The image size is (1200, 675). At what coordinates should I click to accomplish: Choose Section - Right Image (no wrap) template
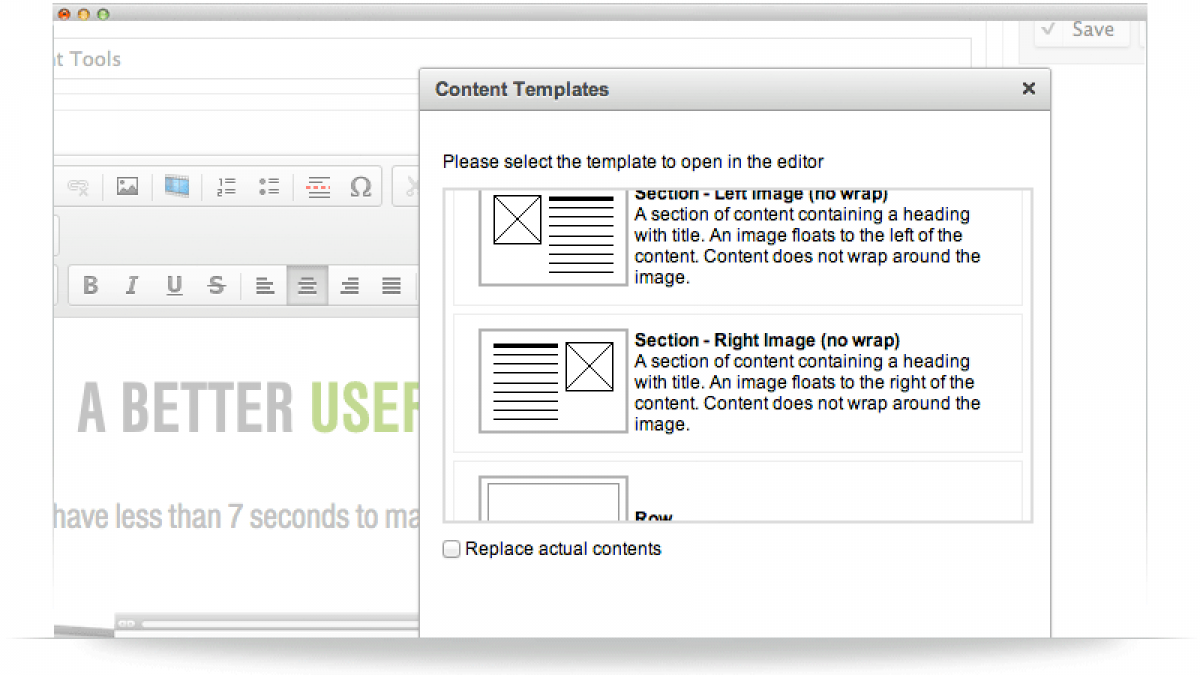pyautogui.click(x=737, y=383)
